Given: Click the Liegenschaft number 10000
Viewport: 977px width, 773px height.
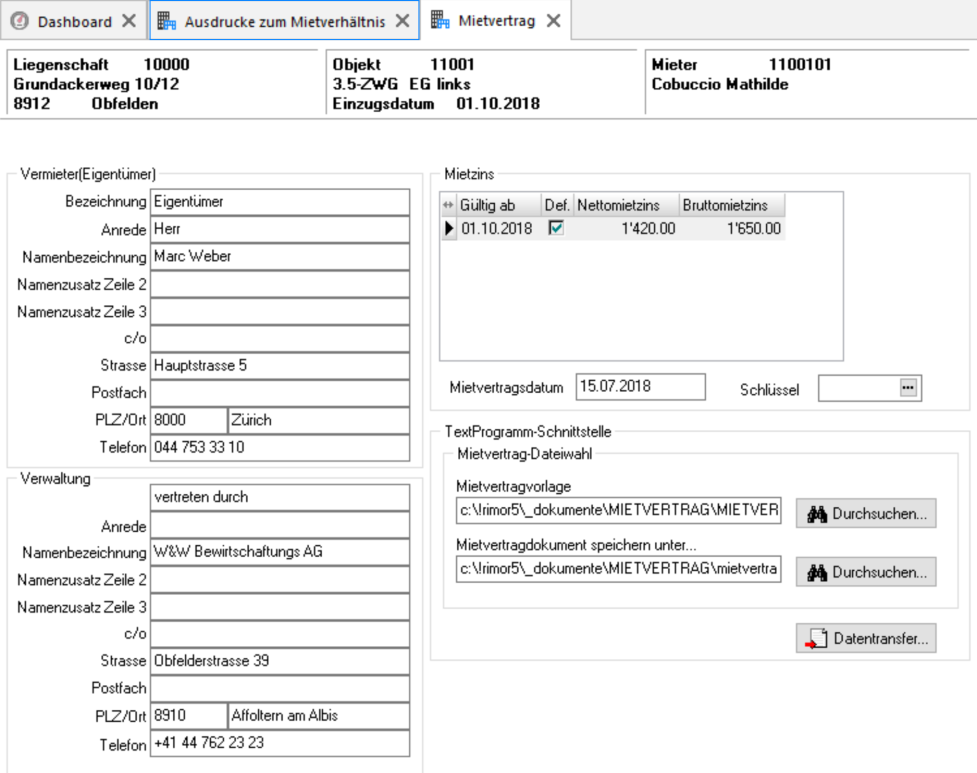Looking at the screenshot, I should [x=166, y=64].
